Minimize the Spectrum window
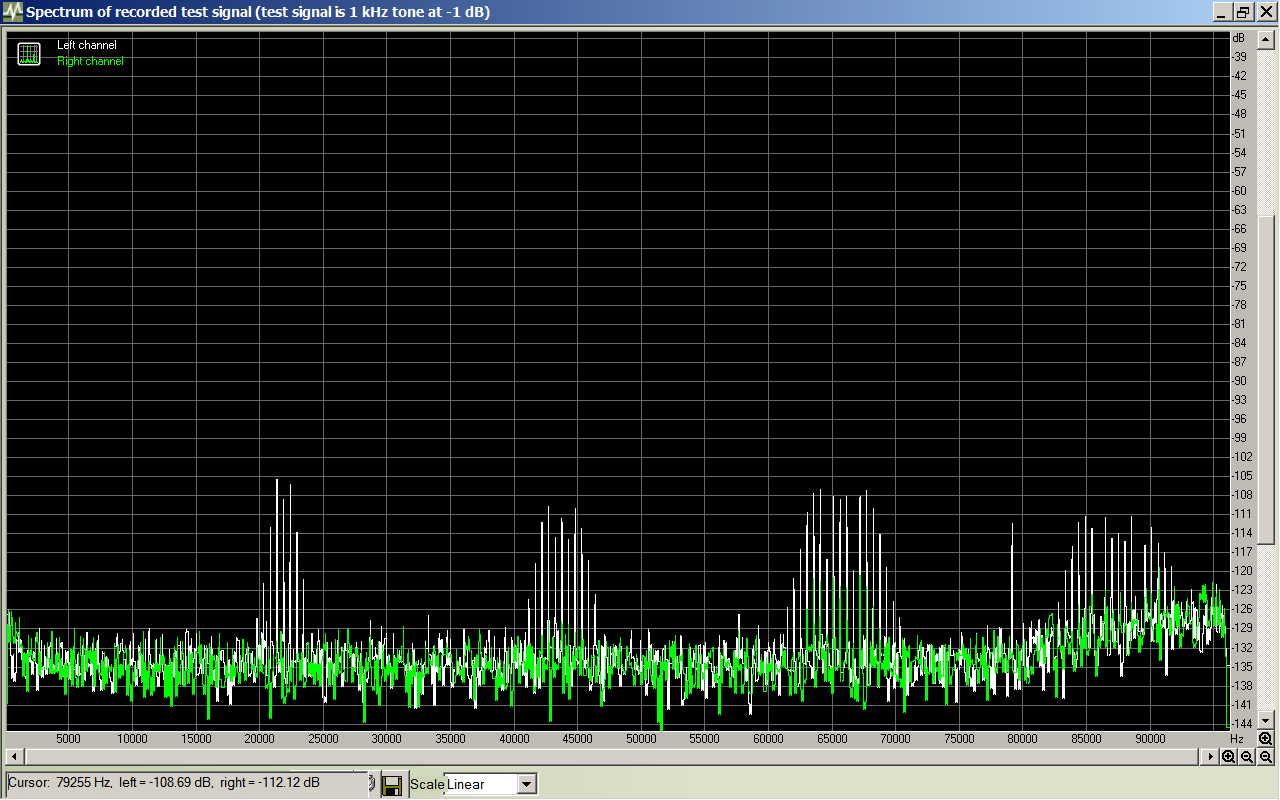 (1224, 12)
